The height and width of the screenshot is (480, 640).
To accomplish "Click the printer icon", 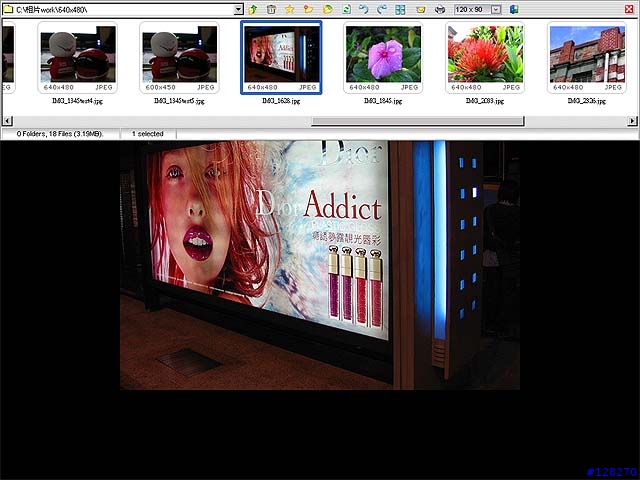I will [440, 9].
